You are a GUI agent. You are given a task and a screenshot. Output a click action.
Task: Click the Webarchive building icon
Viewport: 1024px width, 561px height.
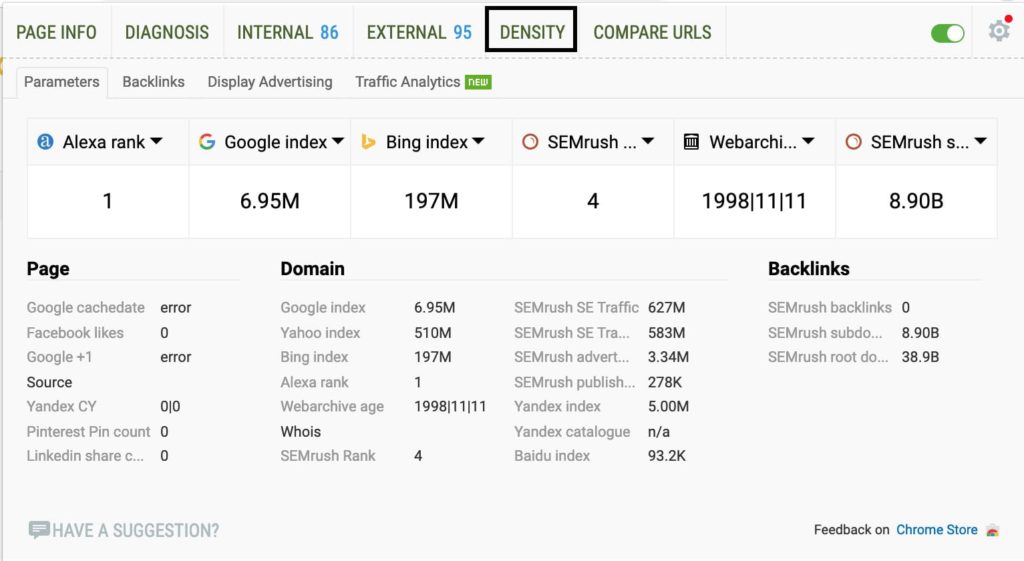pos(691,141)
